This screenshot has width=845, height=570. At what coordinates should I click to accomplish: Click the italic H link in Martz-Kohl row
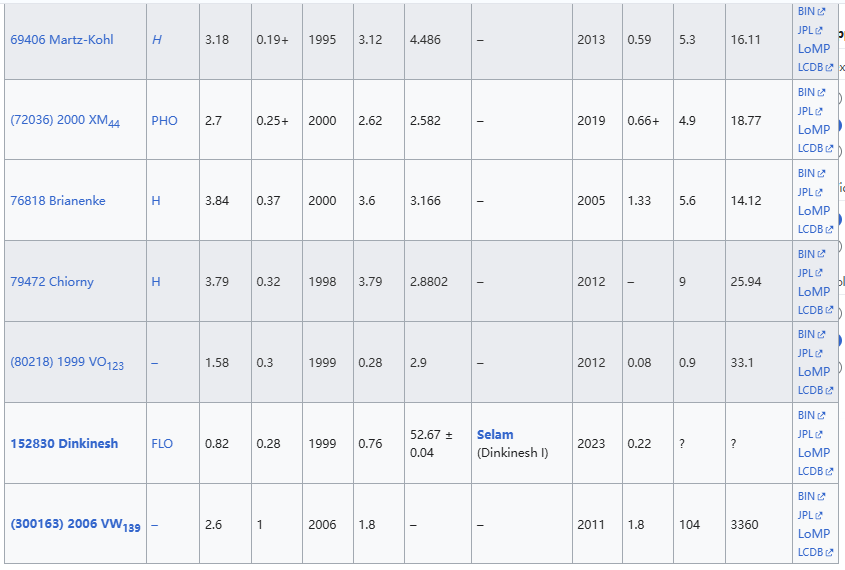(x=156, y=40)
